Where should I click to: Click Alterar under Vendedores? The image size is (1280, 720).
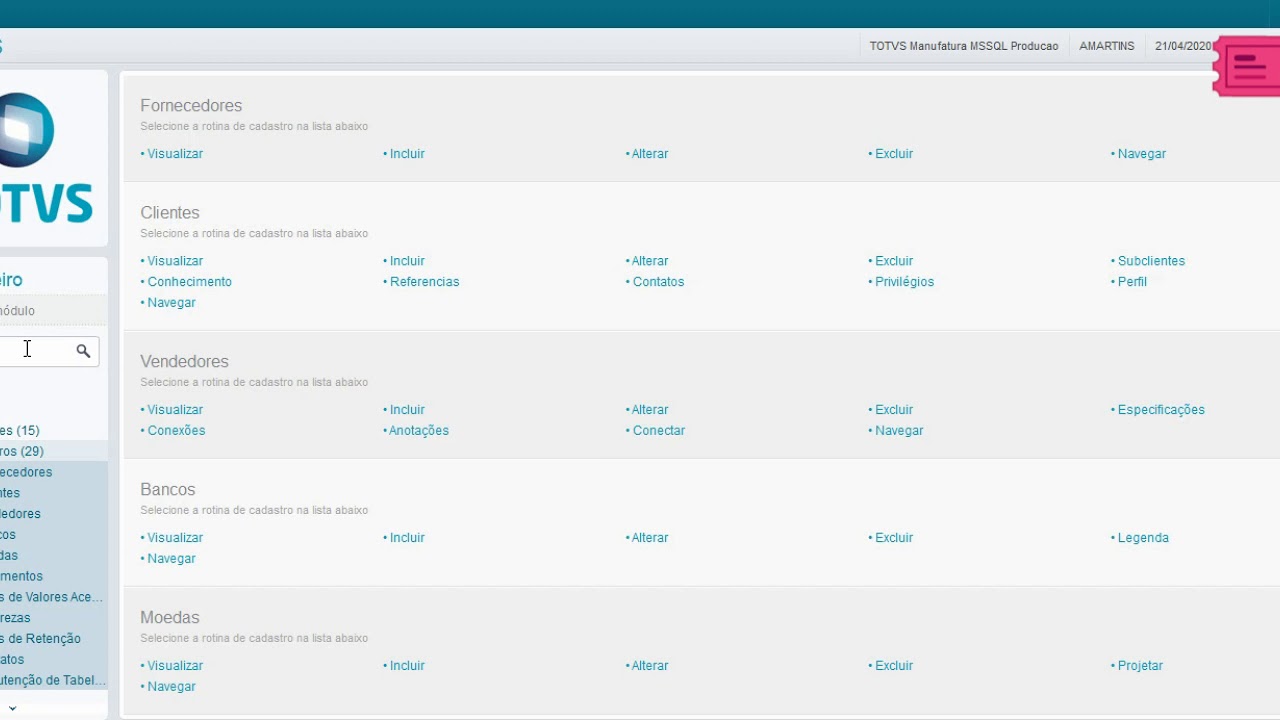coord(650,410)
